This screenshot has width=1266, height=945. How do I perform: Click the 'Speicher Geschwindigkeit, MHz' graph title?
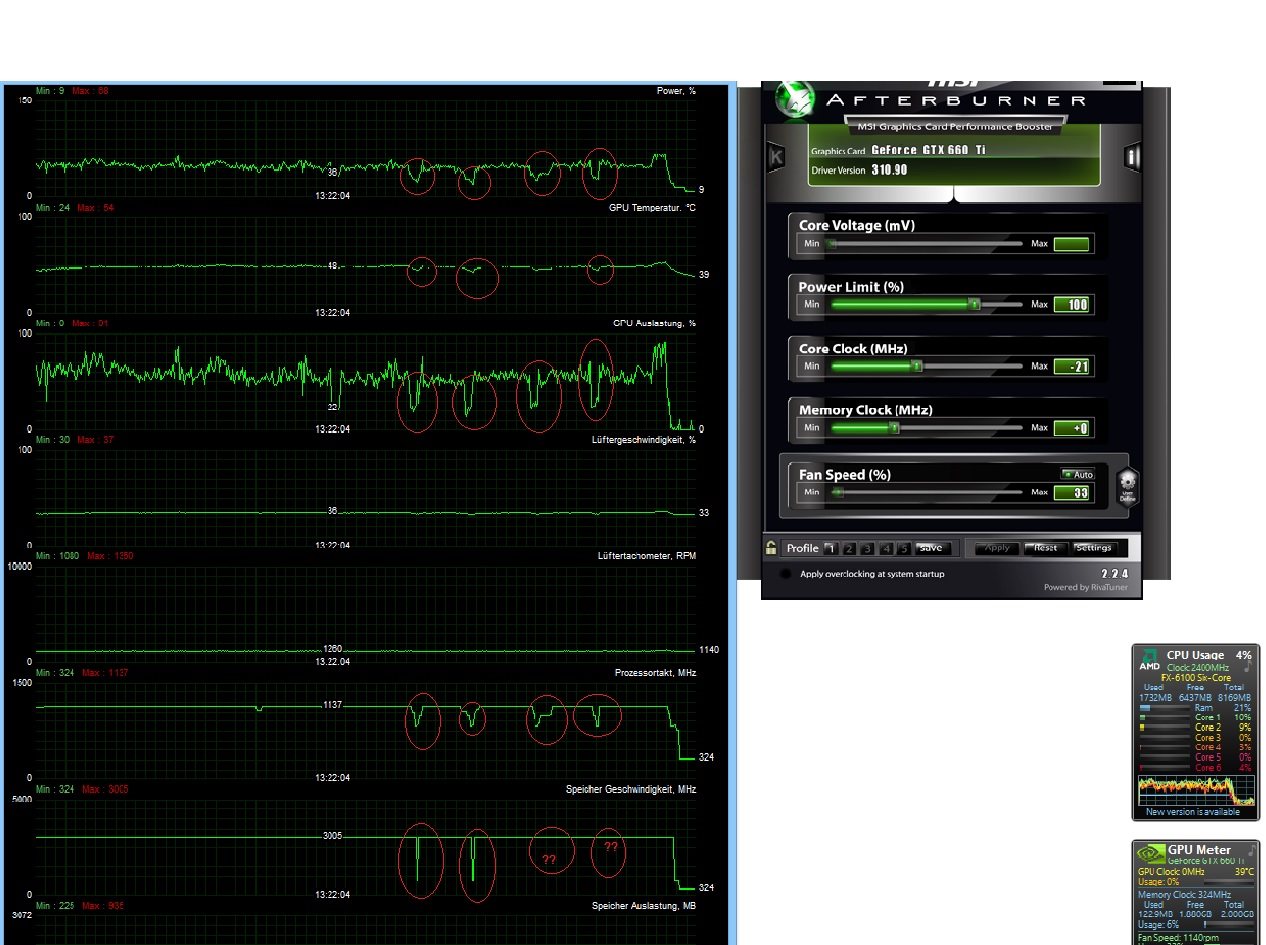[x=630, y=790]
